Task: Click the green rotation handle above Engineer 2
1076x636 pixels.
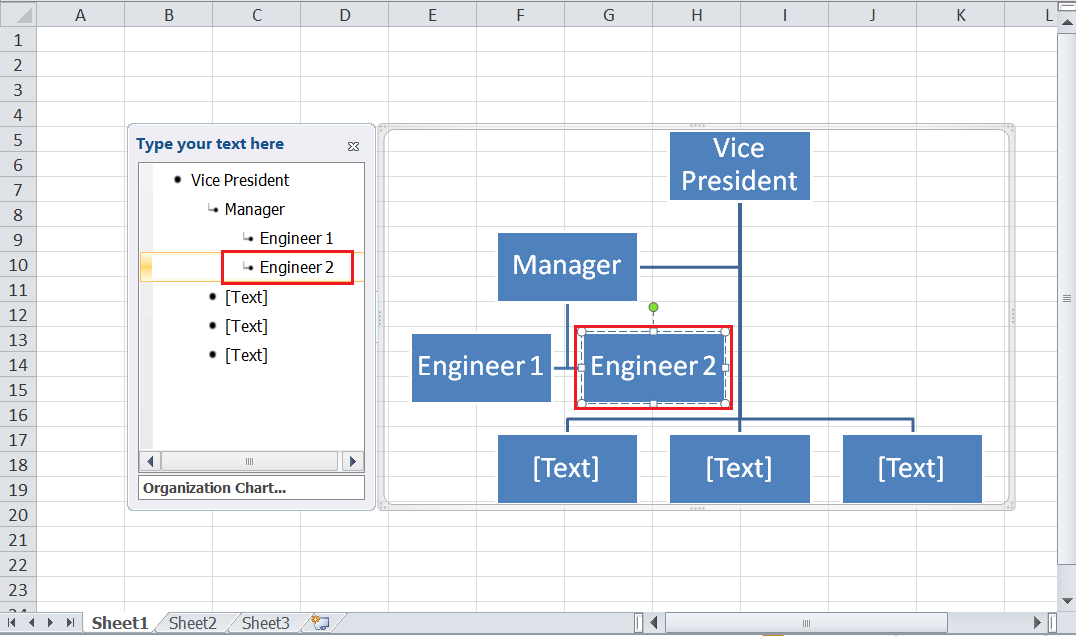Action: click(653, 307)
